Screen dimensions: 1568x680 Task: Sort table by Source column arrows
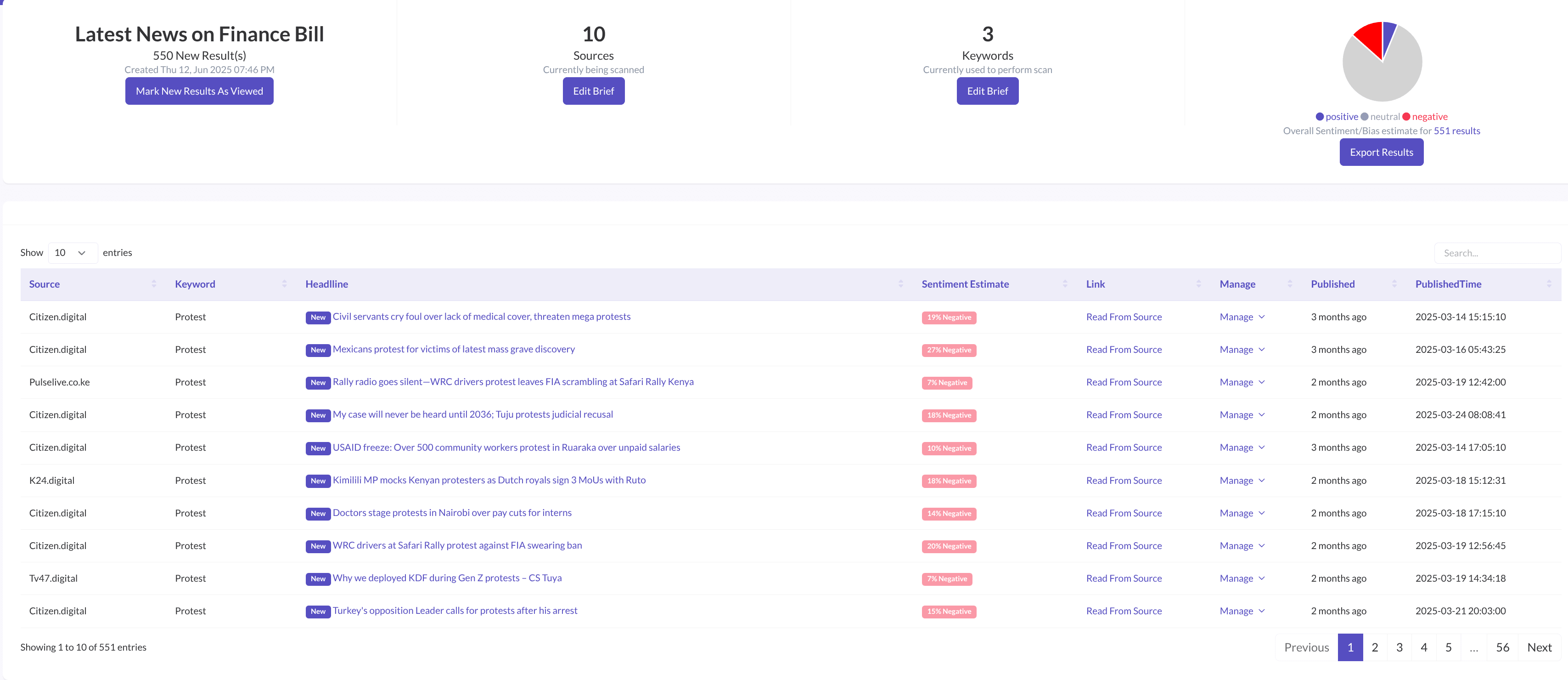(x=153, y=284)
